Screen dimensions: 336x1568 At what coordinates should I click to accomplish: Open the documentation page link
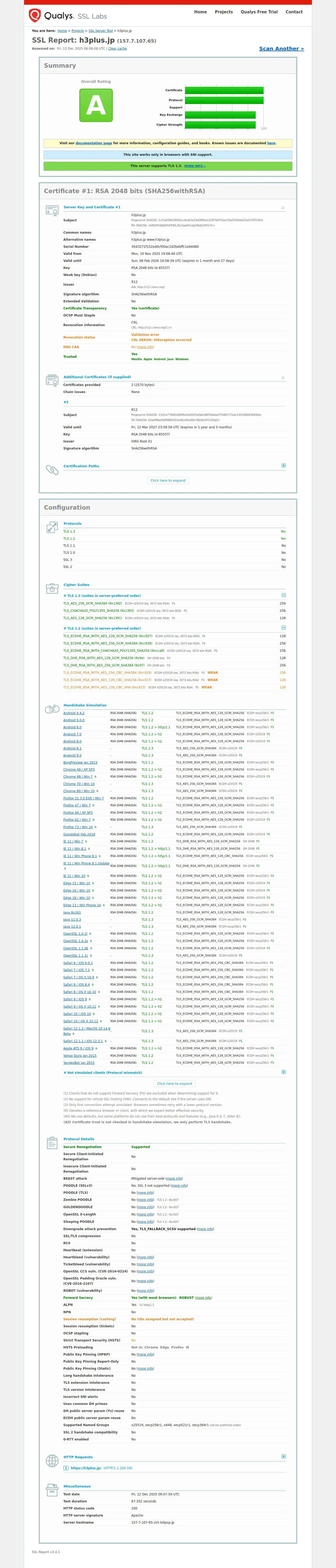click(93, 143)
